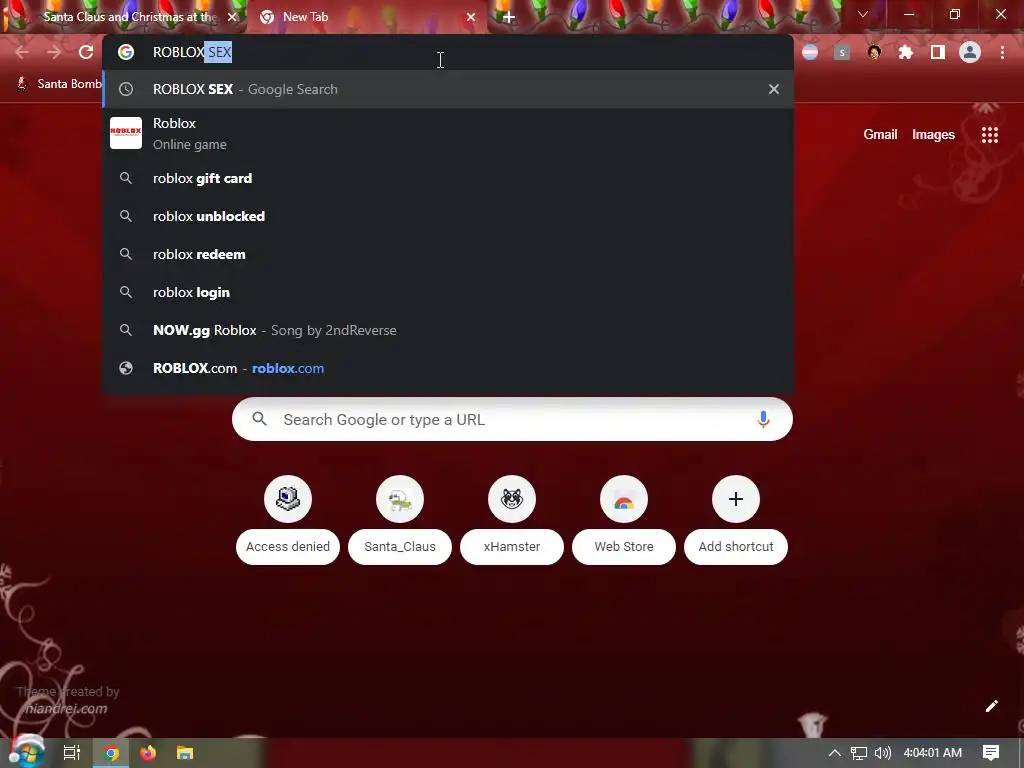Screen dimensions: 1024x768
Task: Open the Web Store shortcut
Action: pyautogui.click(x=624, y=520)
